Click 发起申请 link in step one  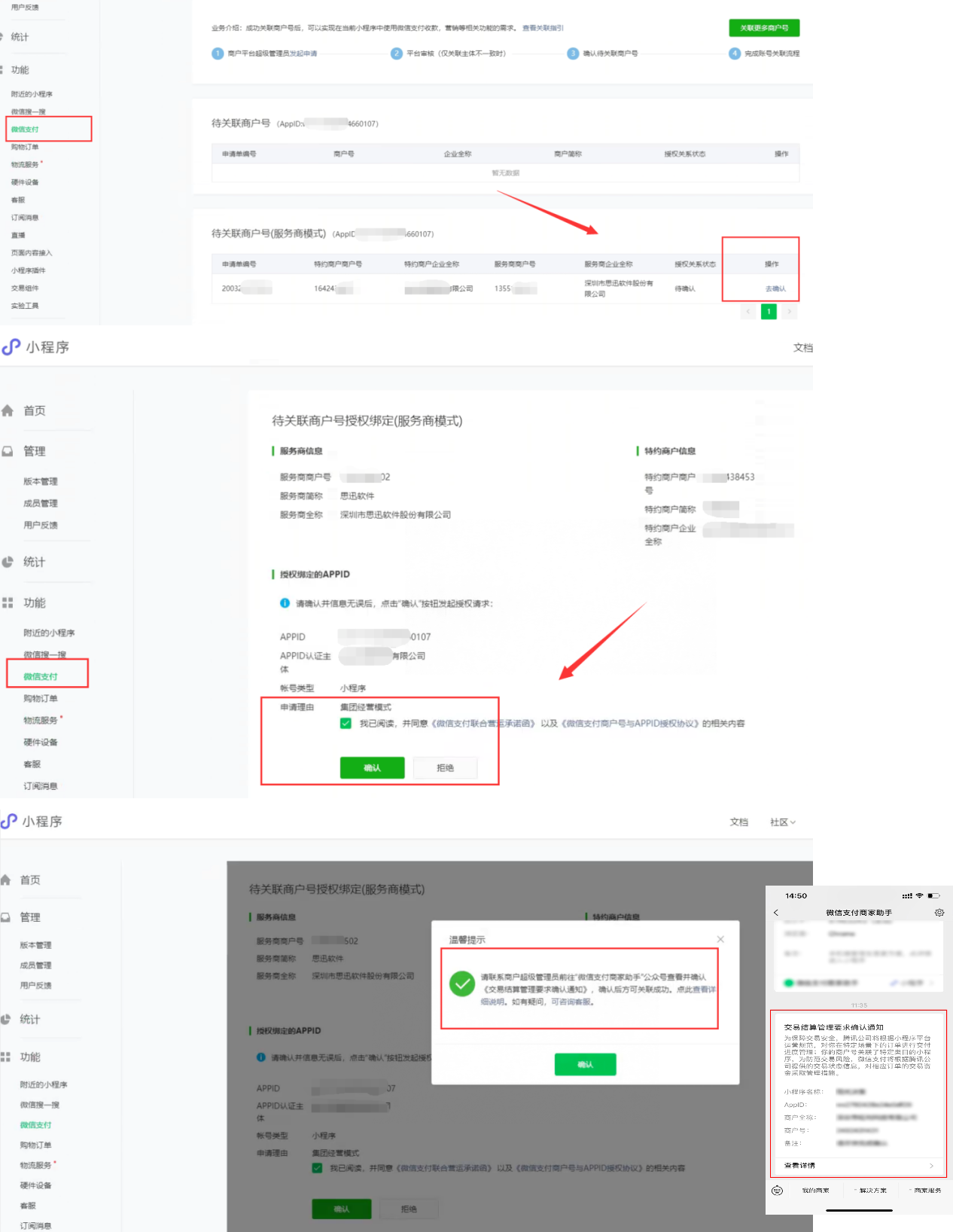(x=303, y=53)
